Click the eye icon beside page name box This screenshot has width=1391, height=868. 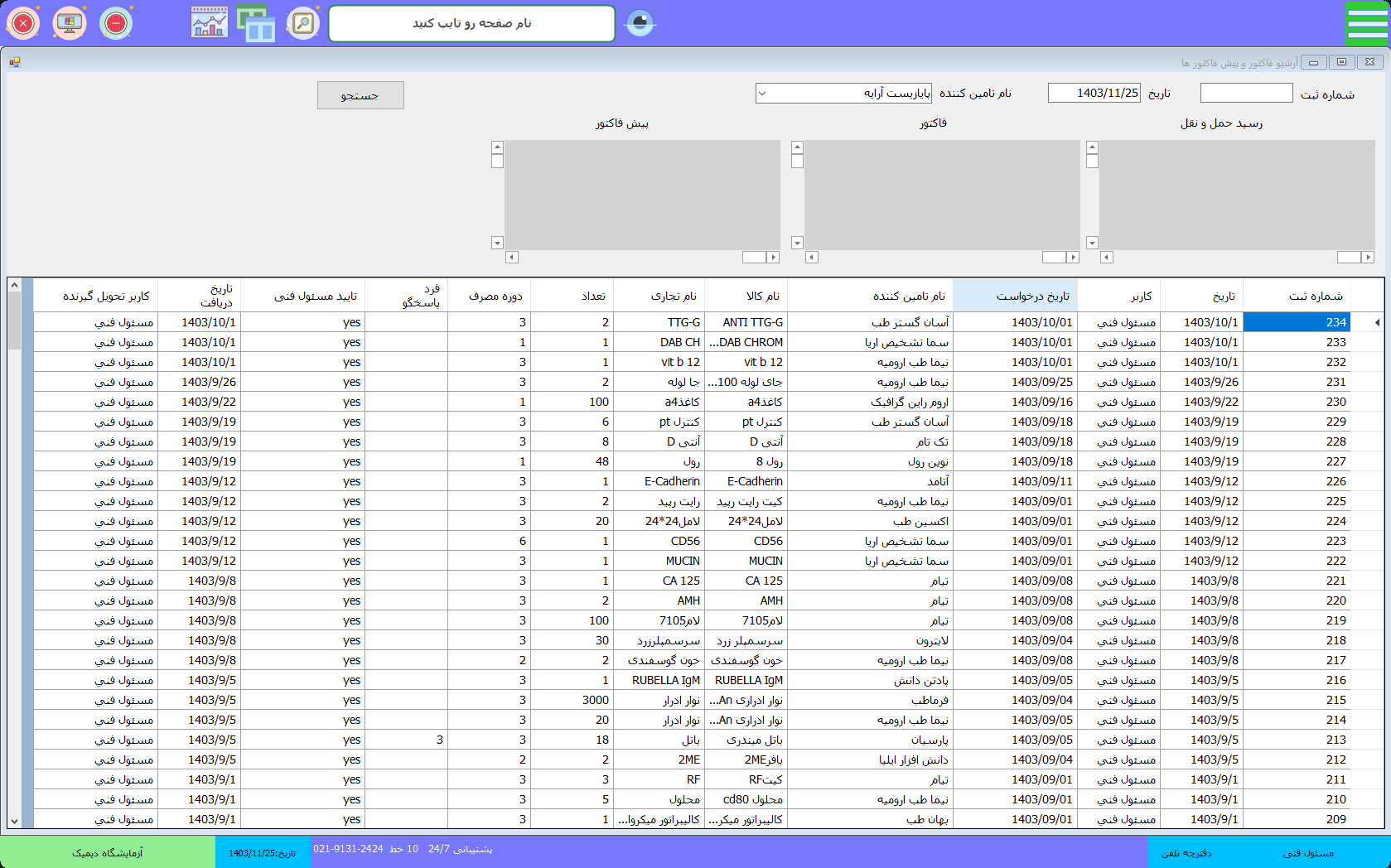click(640, 23)
